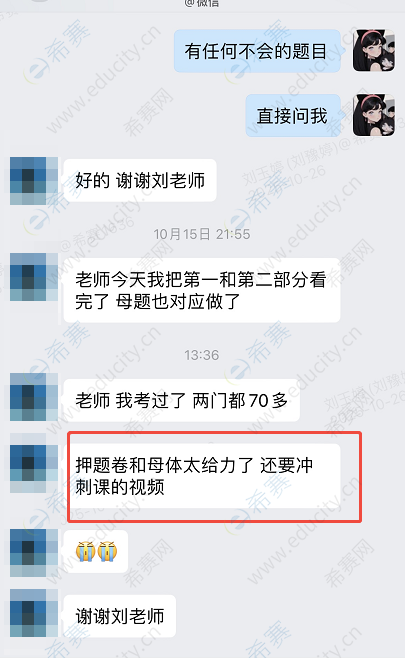Click the "10月15日 21:55" timestamp
The width and height of the screenshot is (409, 658).
coord(202,234)
